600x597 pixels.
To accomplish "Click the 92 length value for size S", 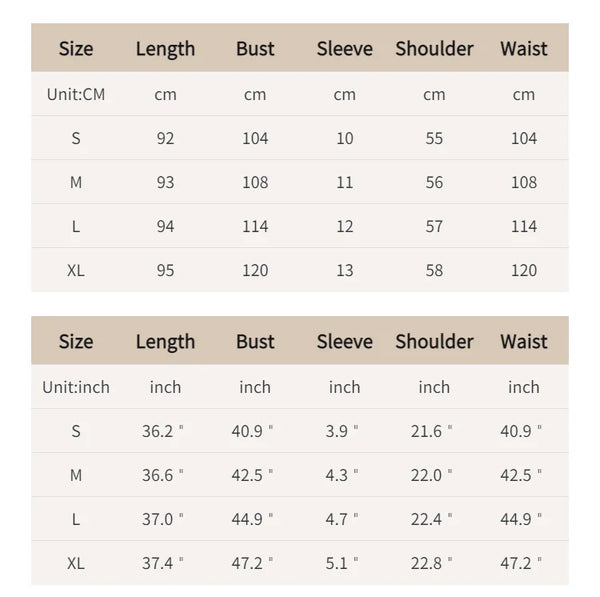I will coord(165,138).
